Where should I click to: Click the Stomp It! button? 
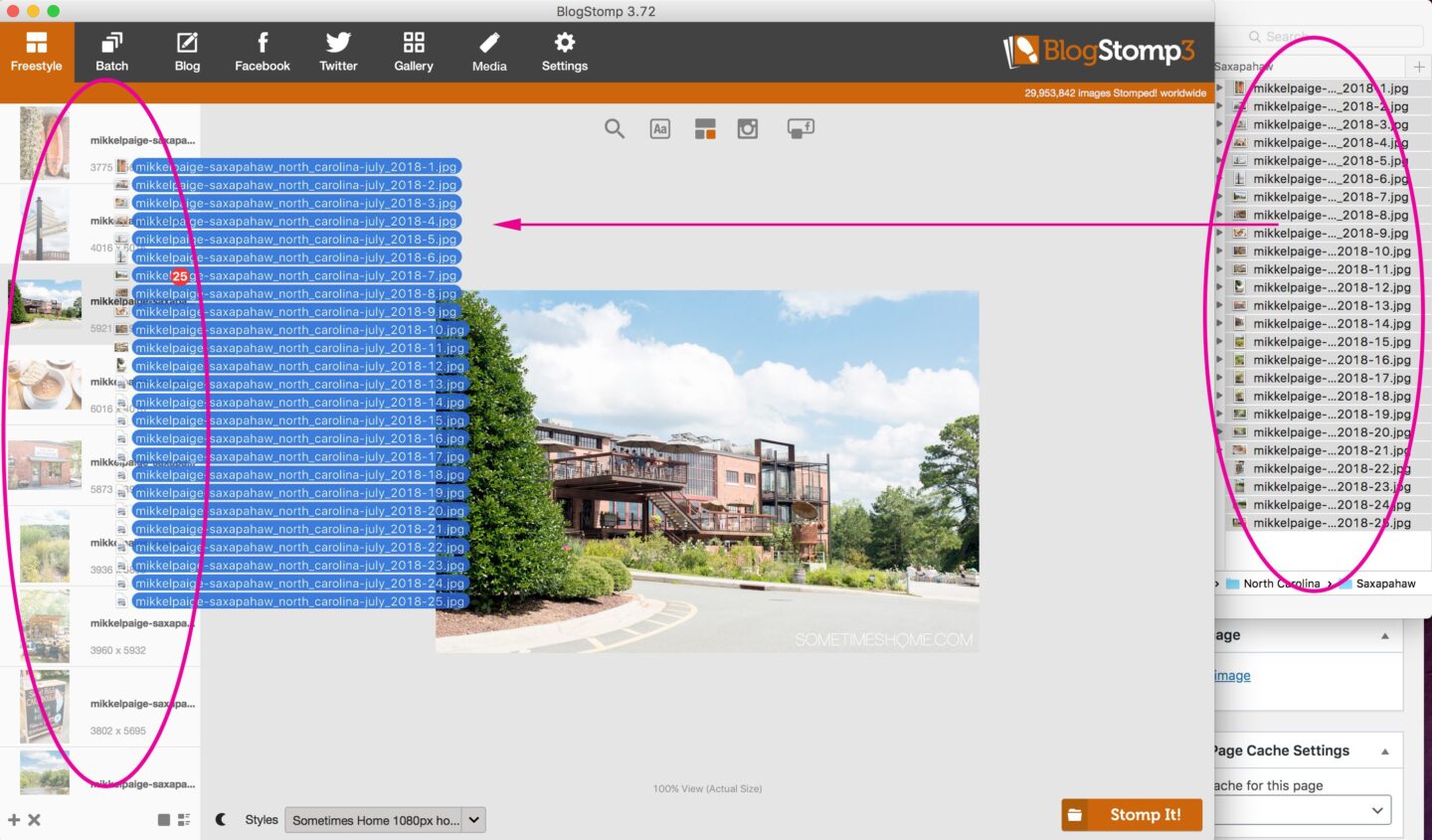[1132, 814]
